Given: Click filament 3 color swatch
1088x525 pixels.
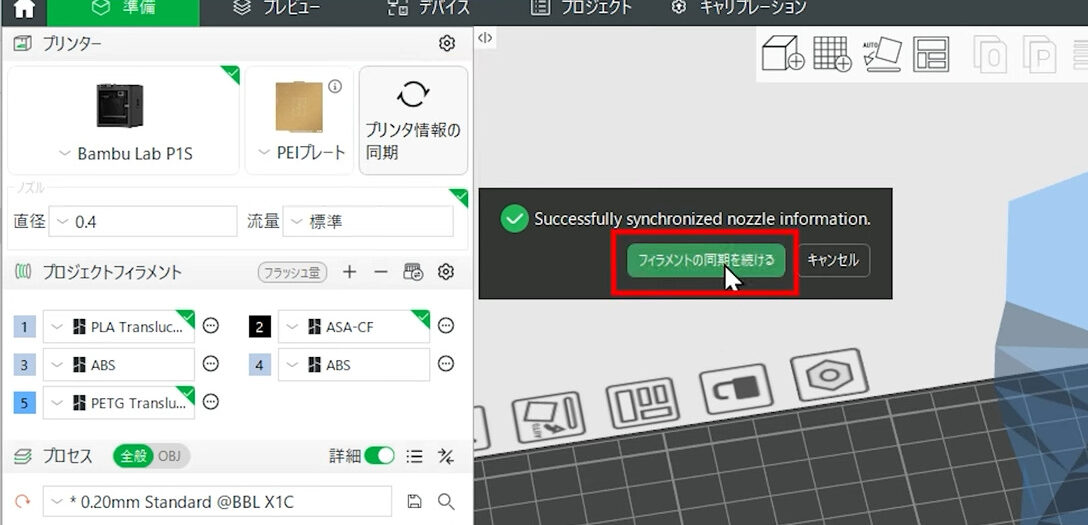Looking at the screenshot, I should (x=24, y=365).
